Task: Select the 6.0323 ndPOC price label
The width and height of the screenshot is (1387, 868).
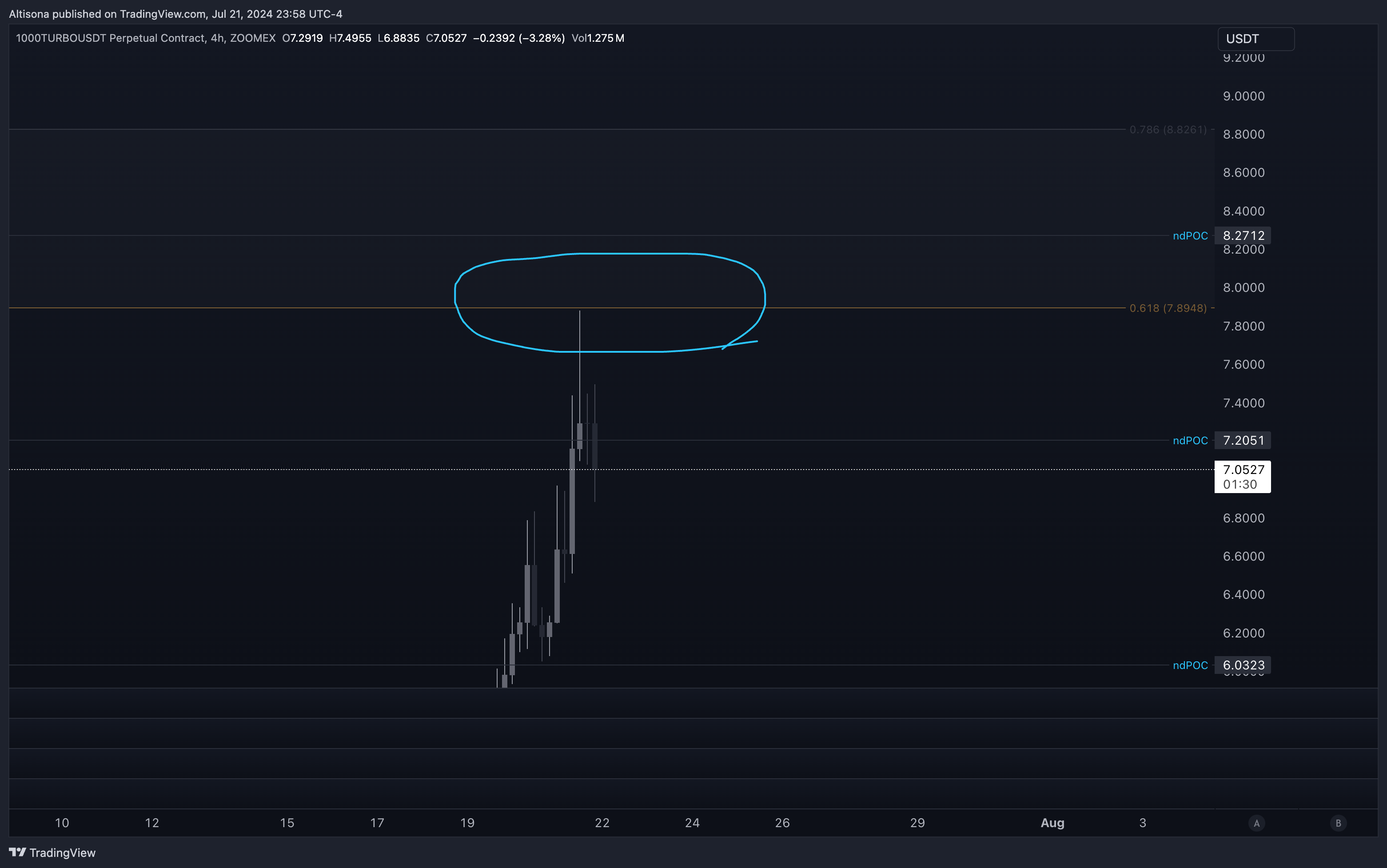Action: pyautogui.click(x=1242, y=665)
